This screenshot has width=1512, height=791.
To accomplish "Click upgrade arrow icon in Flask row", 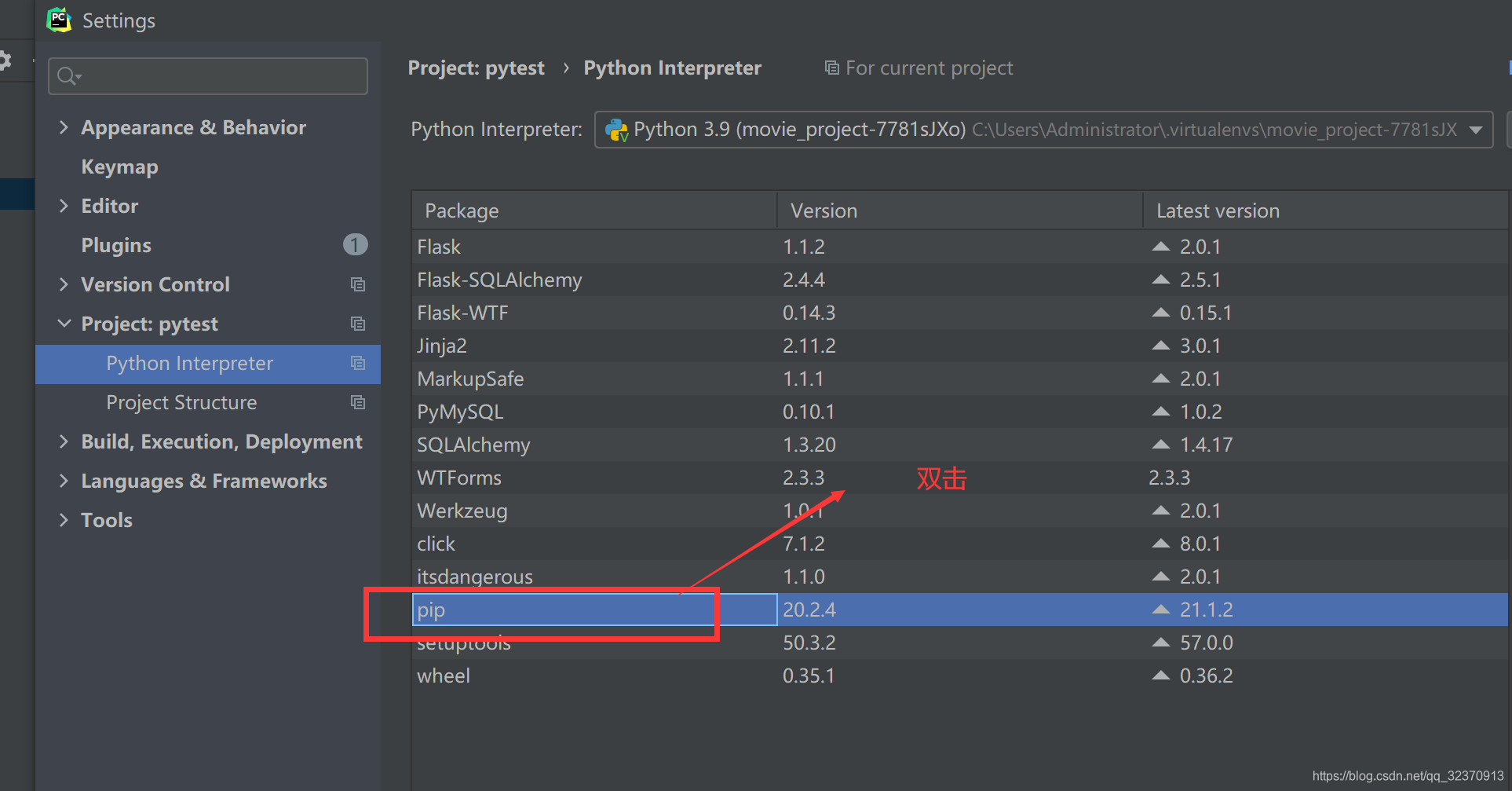I will [x=1160, y=247].
